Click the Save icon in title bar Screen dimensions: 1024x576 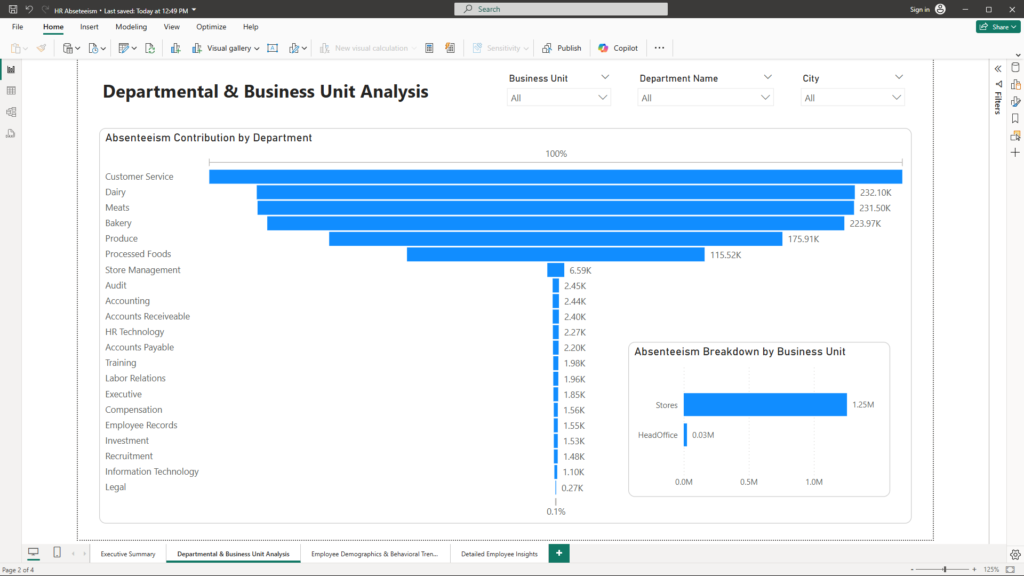point(13,9)
